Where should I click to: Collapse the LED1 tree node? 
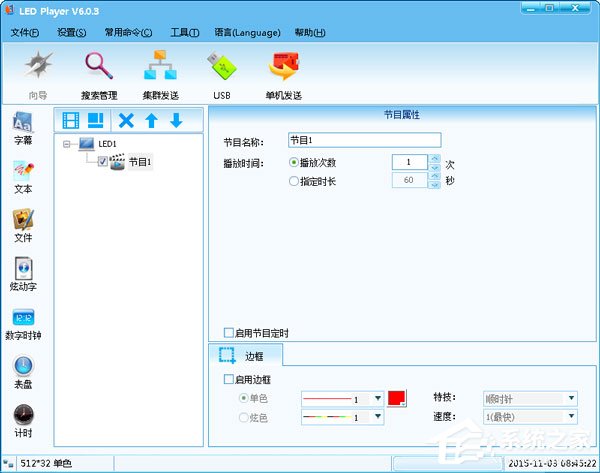(x=66, y=143)
